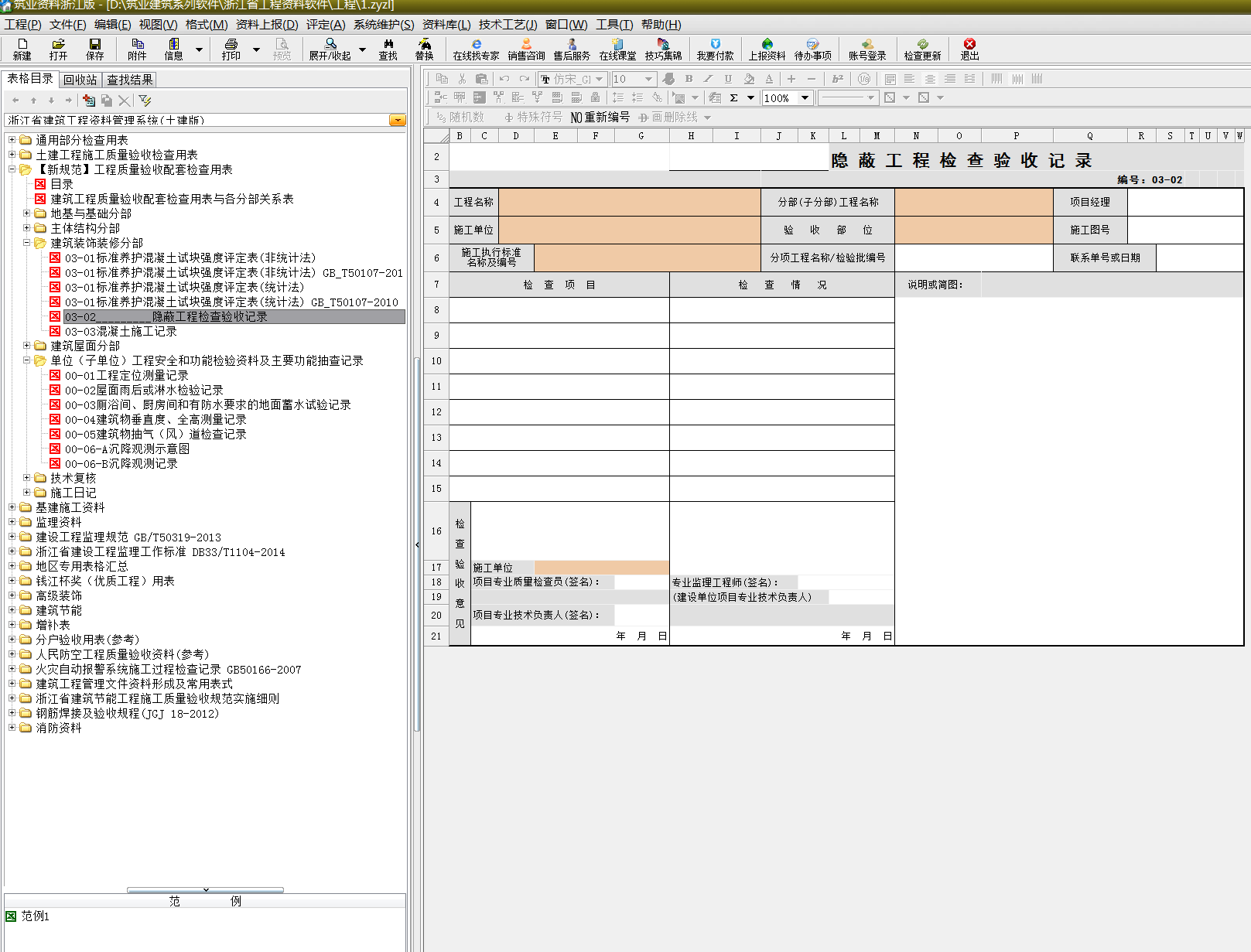The image size is (1251, 952).
Task: Click the 账号登录 account login icon
Action: coord(868,49)
